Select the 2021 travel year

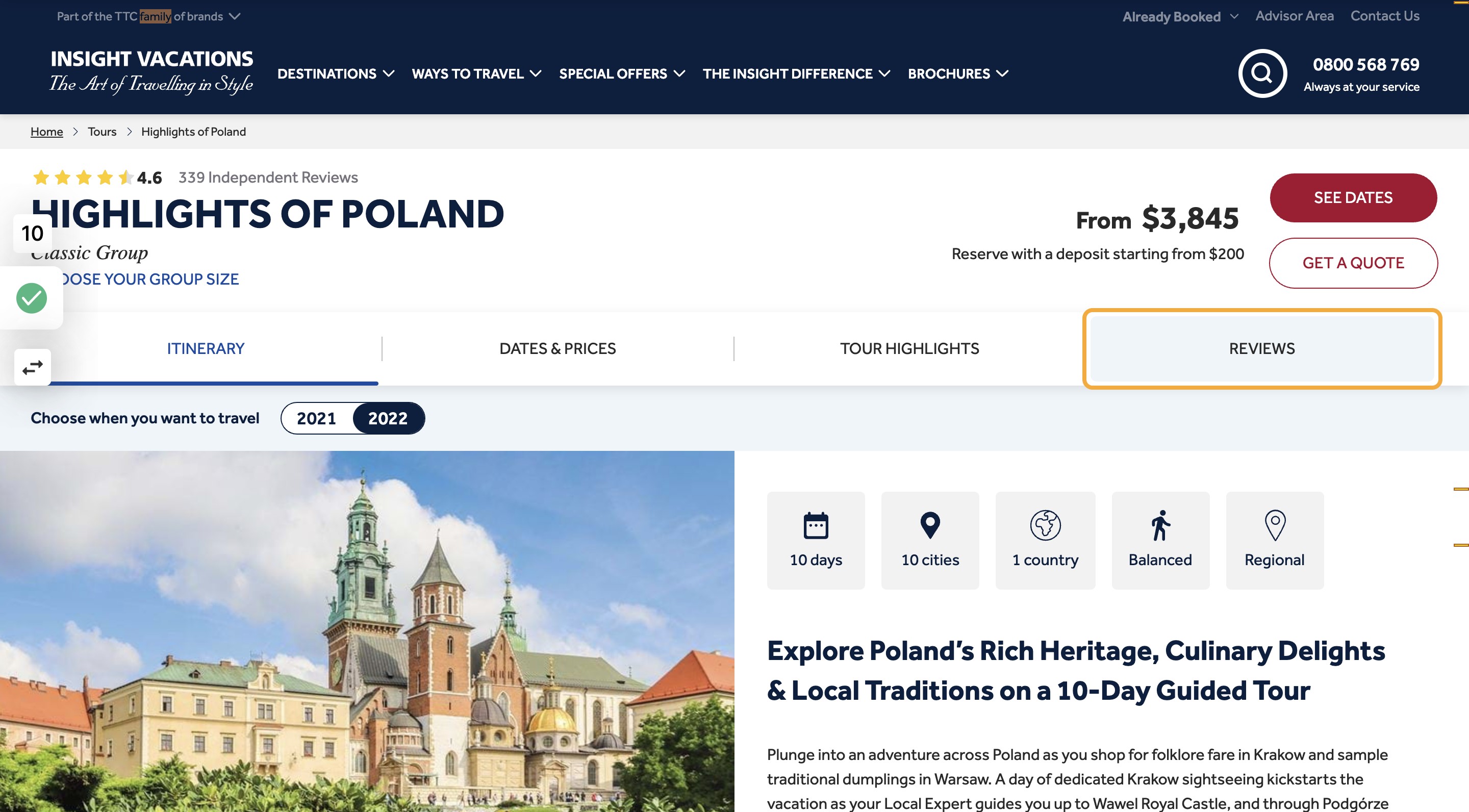(316, 418)
